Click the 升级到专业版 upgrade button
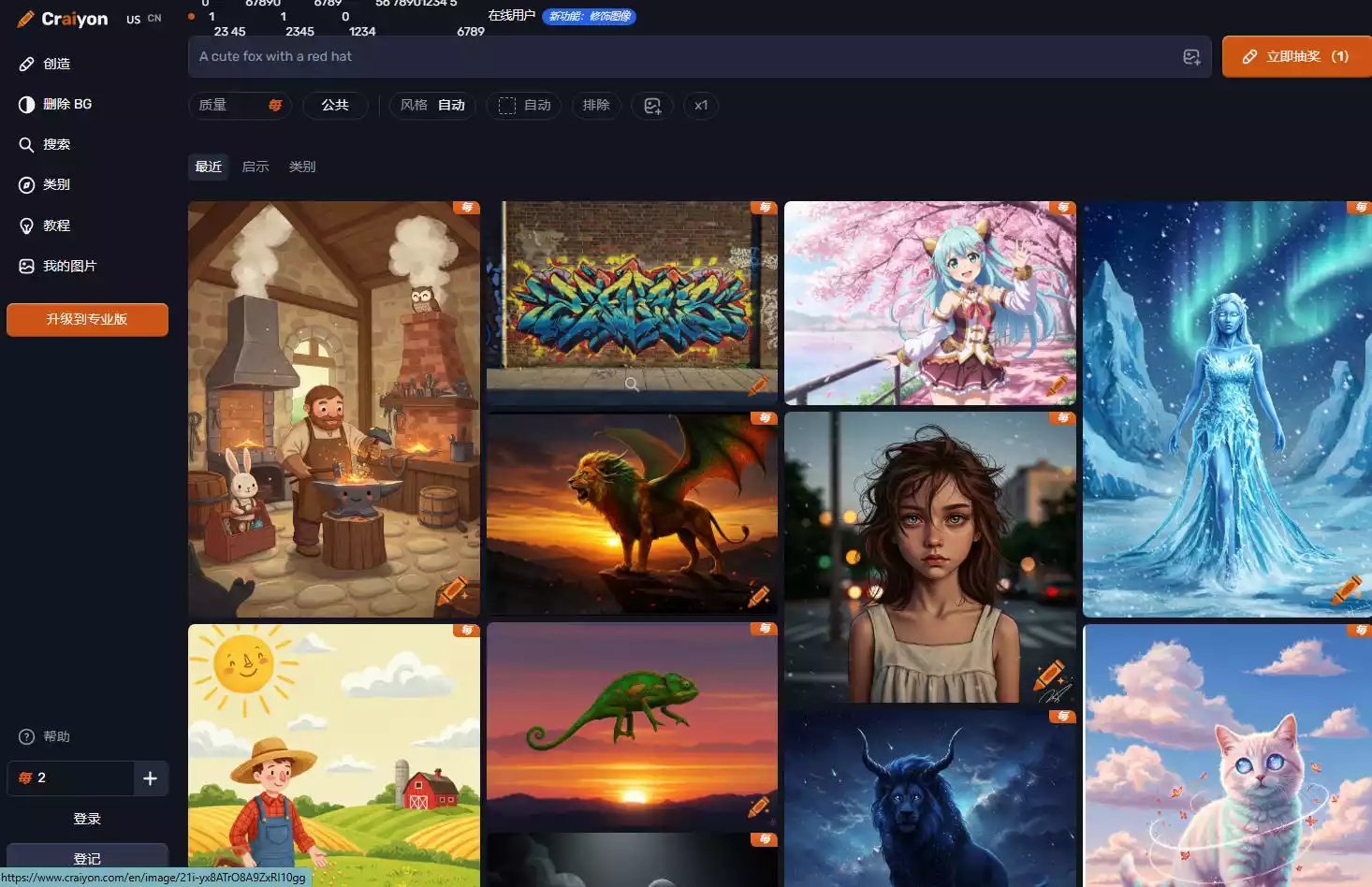1372x887 pixels. tap(87, 319)
